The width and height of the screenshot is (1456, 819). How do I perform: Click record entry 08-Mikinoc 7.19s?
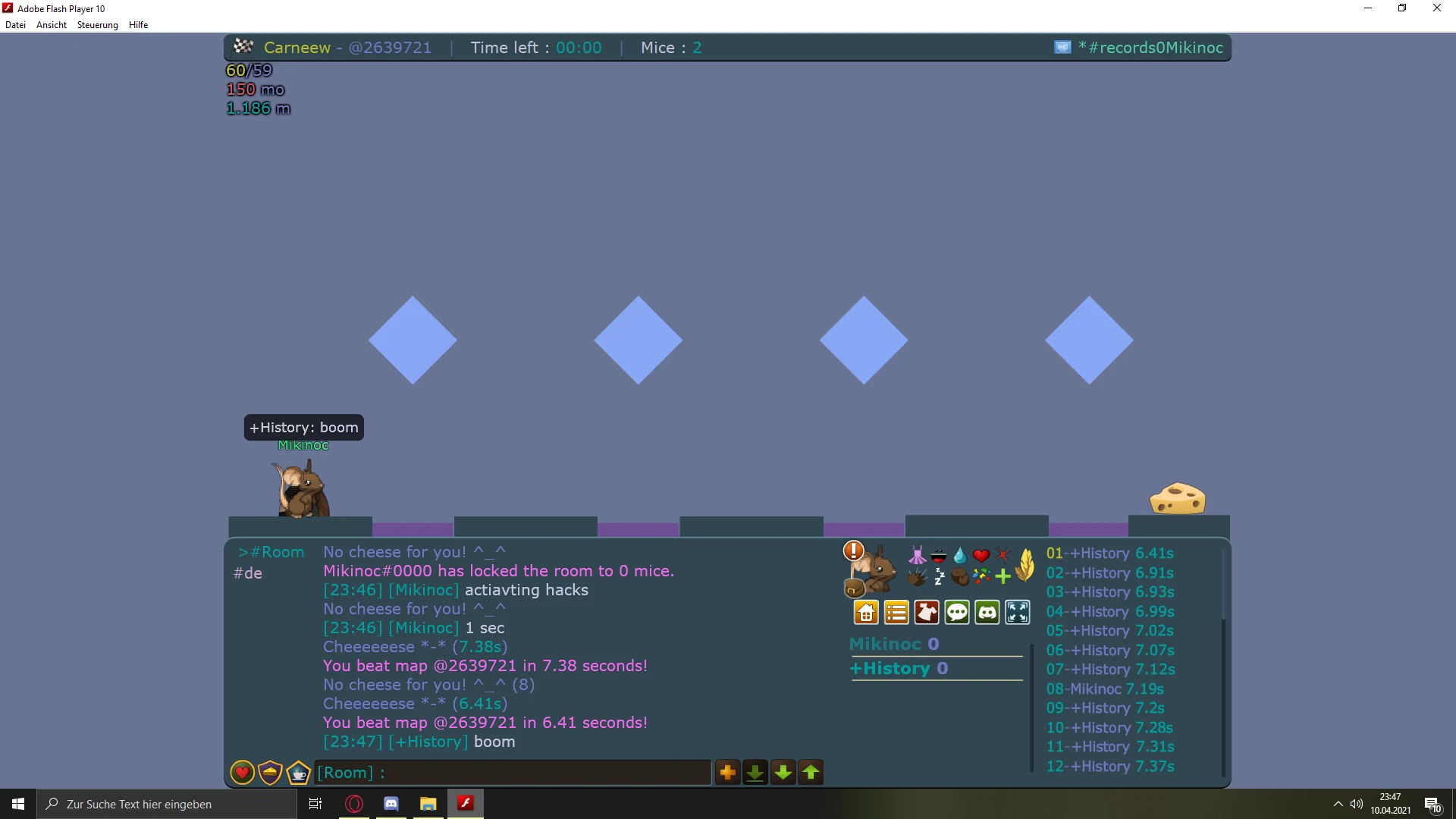pyautogui.click(x=1105, y=689)
